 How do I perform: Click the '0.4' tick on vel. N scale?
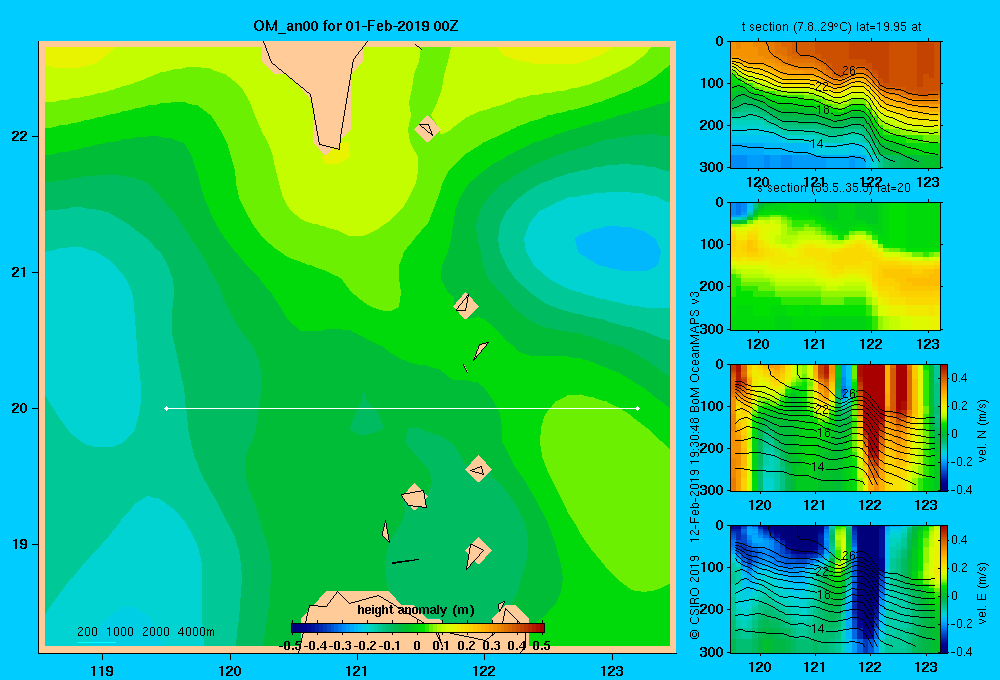[x=959, y=378]
